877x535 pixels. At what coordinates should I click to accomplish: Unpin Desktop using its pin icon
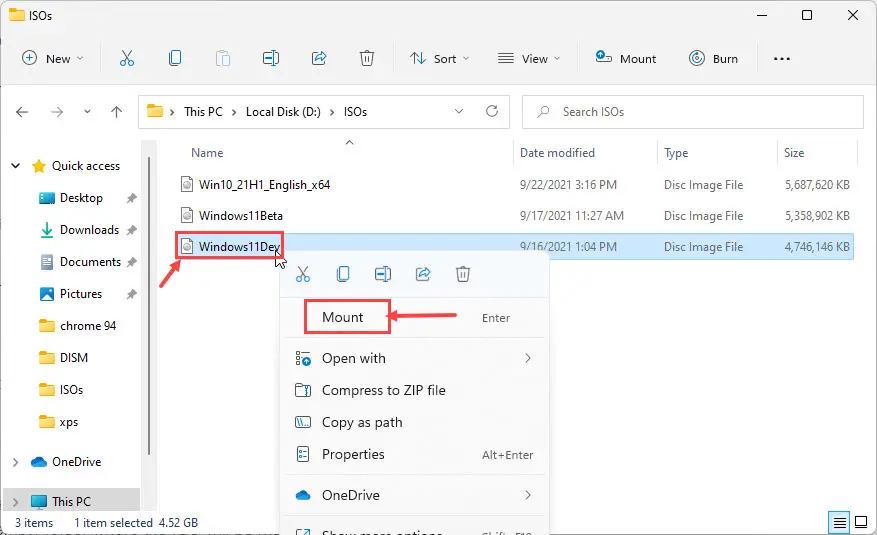point(131,198)
